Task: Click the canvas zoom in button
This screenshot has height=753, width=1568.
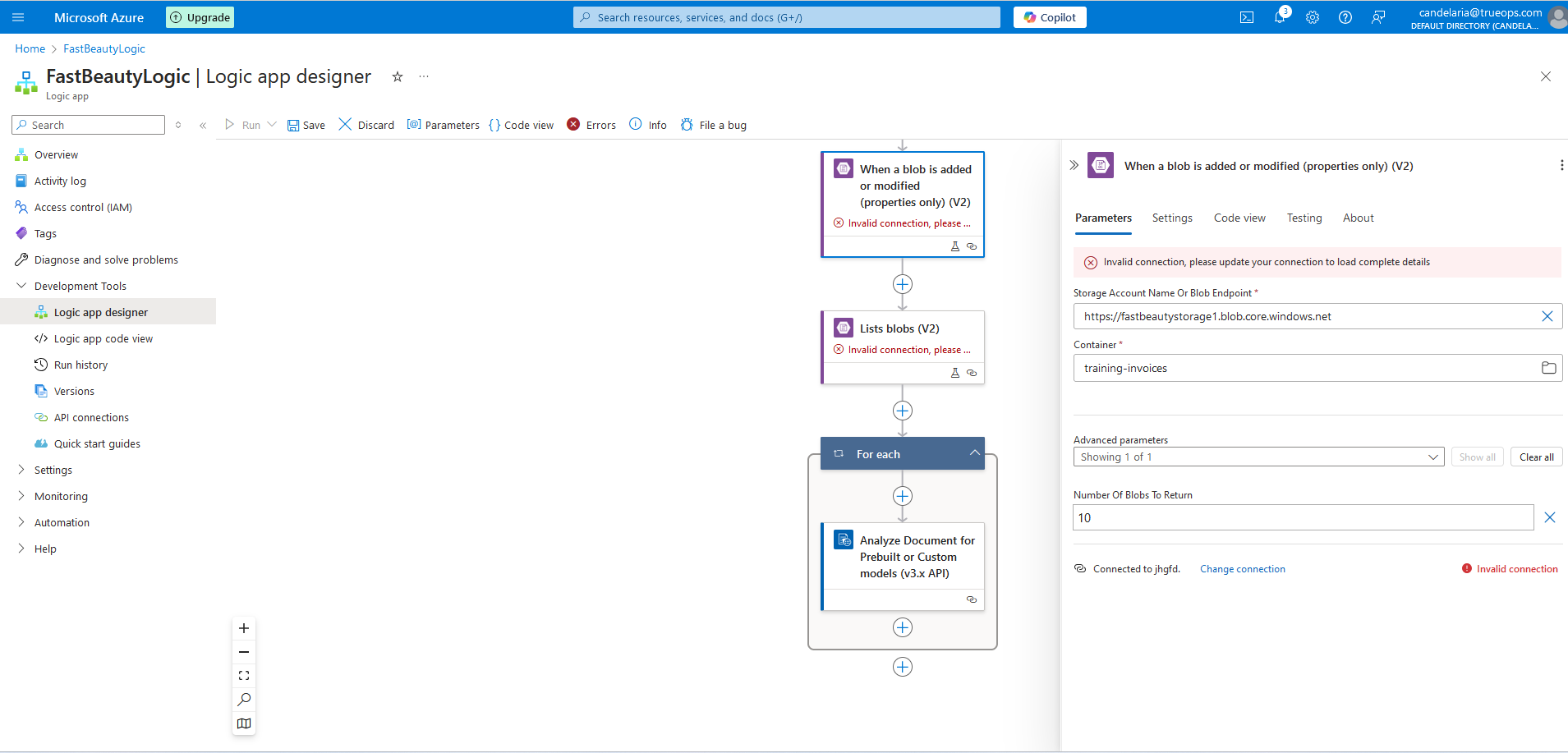Action: coord(244,628)
